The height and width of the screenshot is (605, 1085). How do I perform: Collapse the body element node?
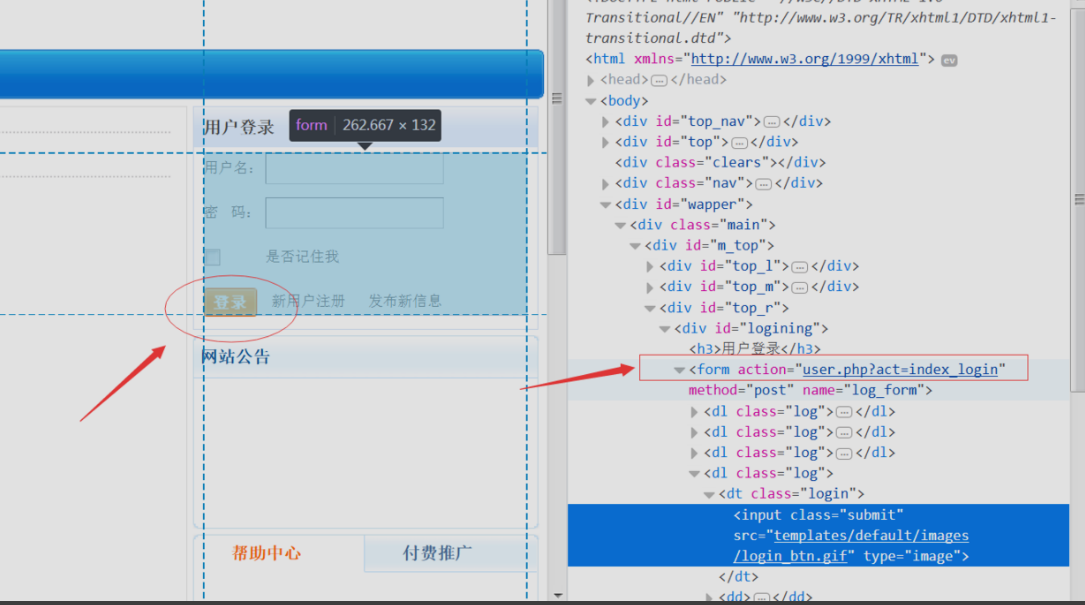[590, 101]
